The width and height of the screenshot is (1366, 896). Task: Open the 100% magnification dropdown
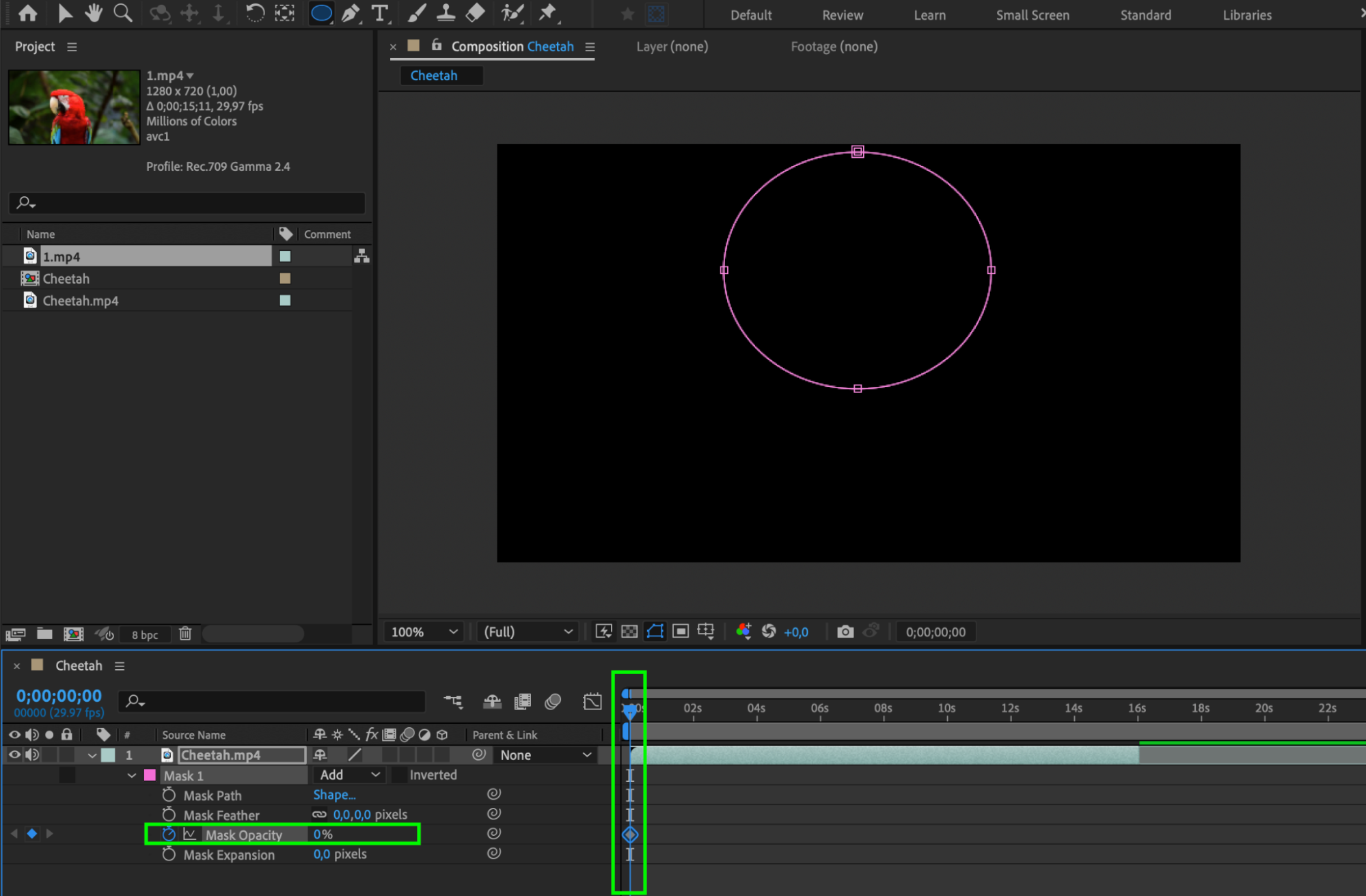tap(423, 632)
